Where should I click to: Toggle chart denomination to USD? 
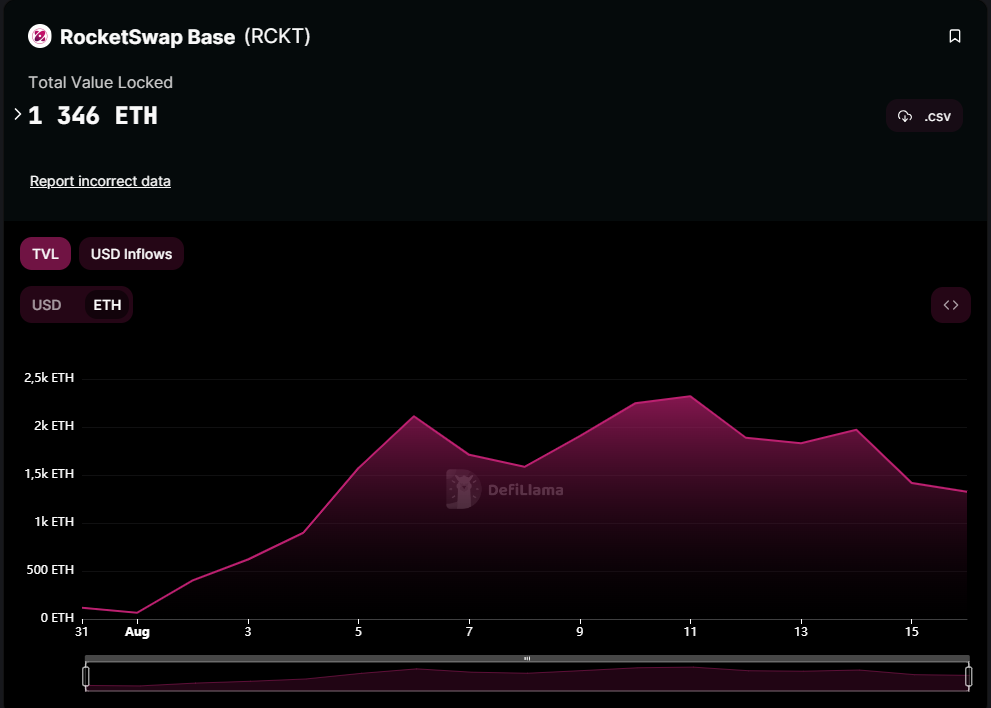click(x=47, y=305)
